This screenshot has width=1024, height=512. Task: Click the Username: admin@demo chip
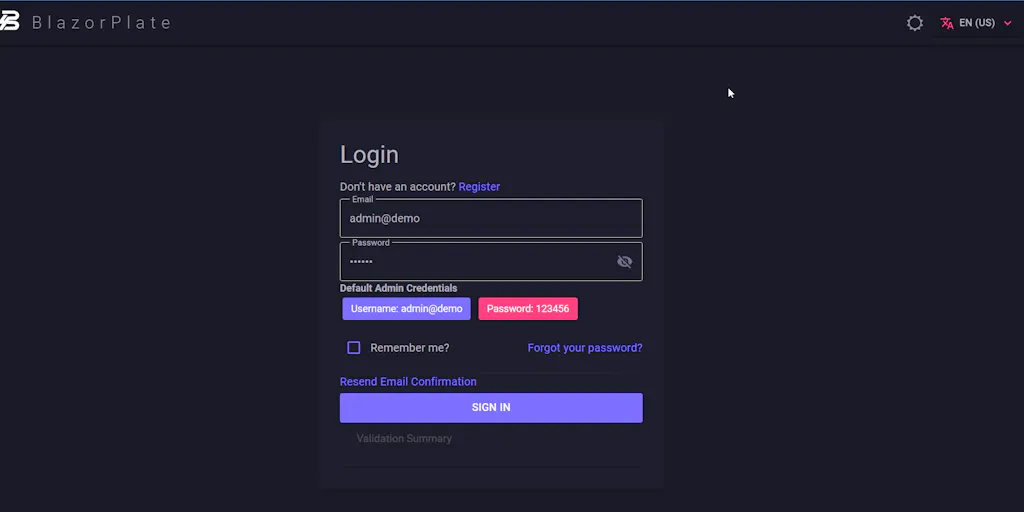406,309
